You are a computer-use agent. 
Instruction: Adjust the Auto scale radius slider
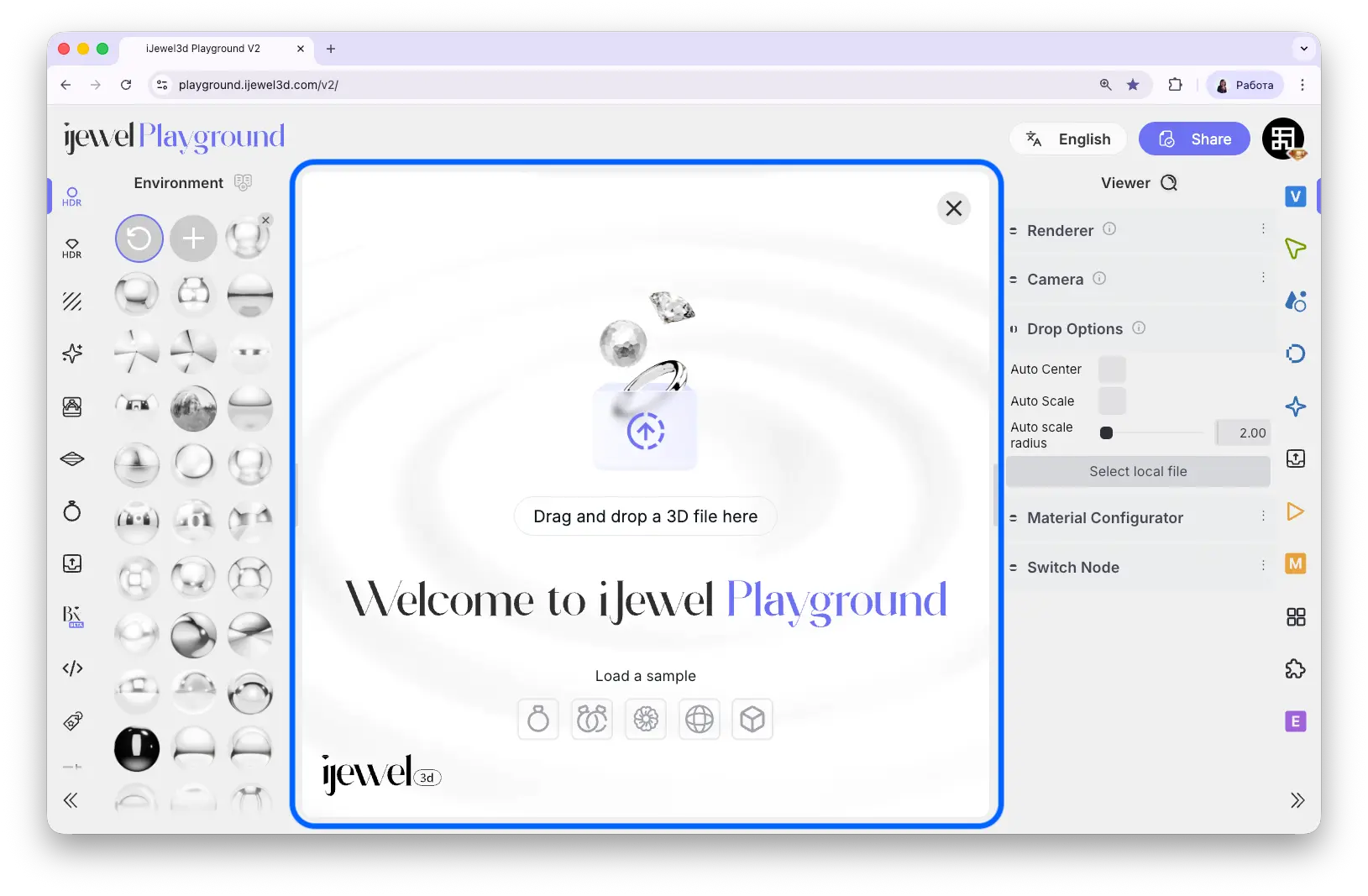tap(1152, 433)
